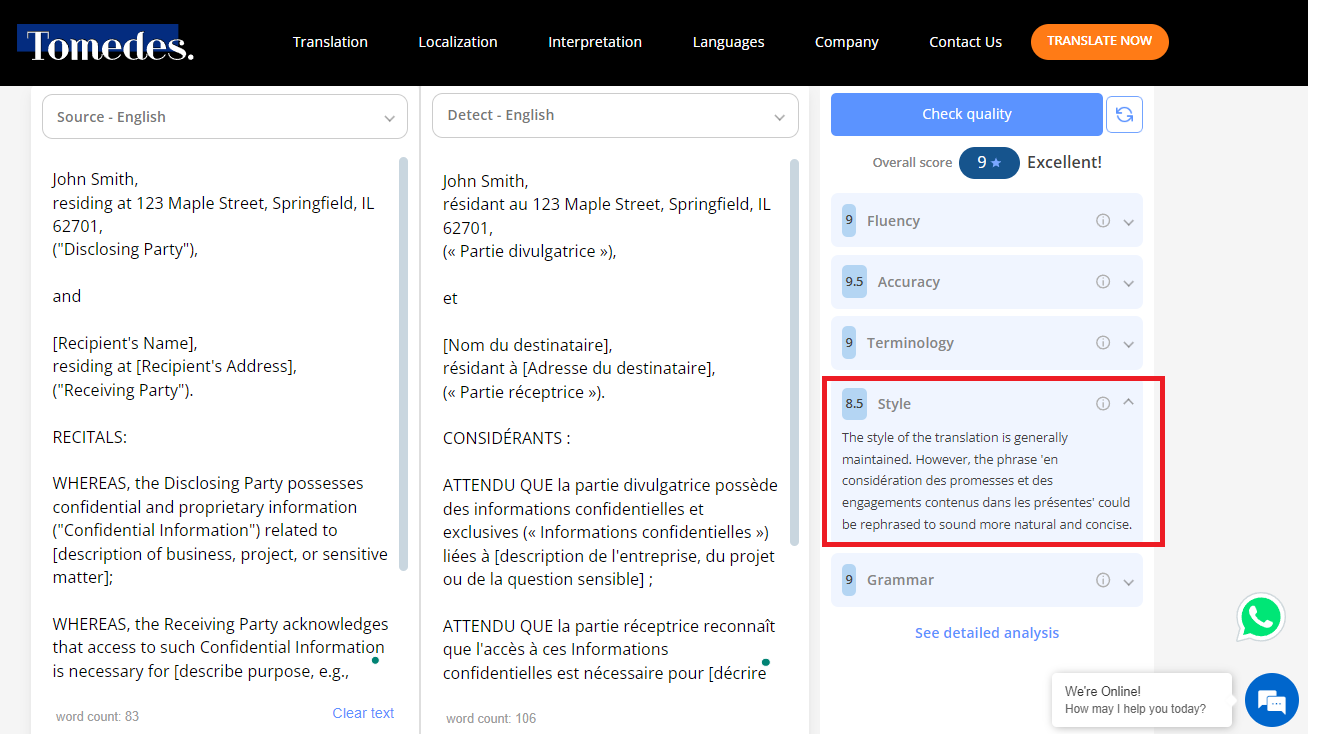The width and height of the screenshot is (1321, 736).
Task: Click the Grammar info icon
Action: (1103, 580)
